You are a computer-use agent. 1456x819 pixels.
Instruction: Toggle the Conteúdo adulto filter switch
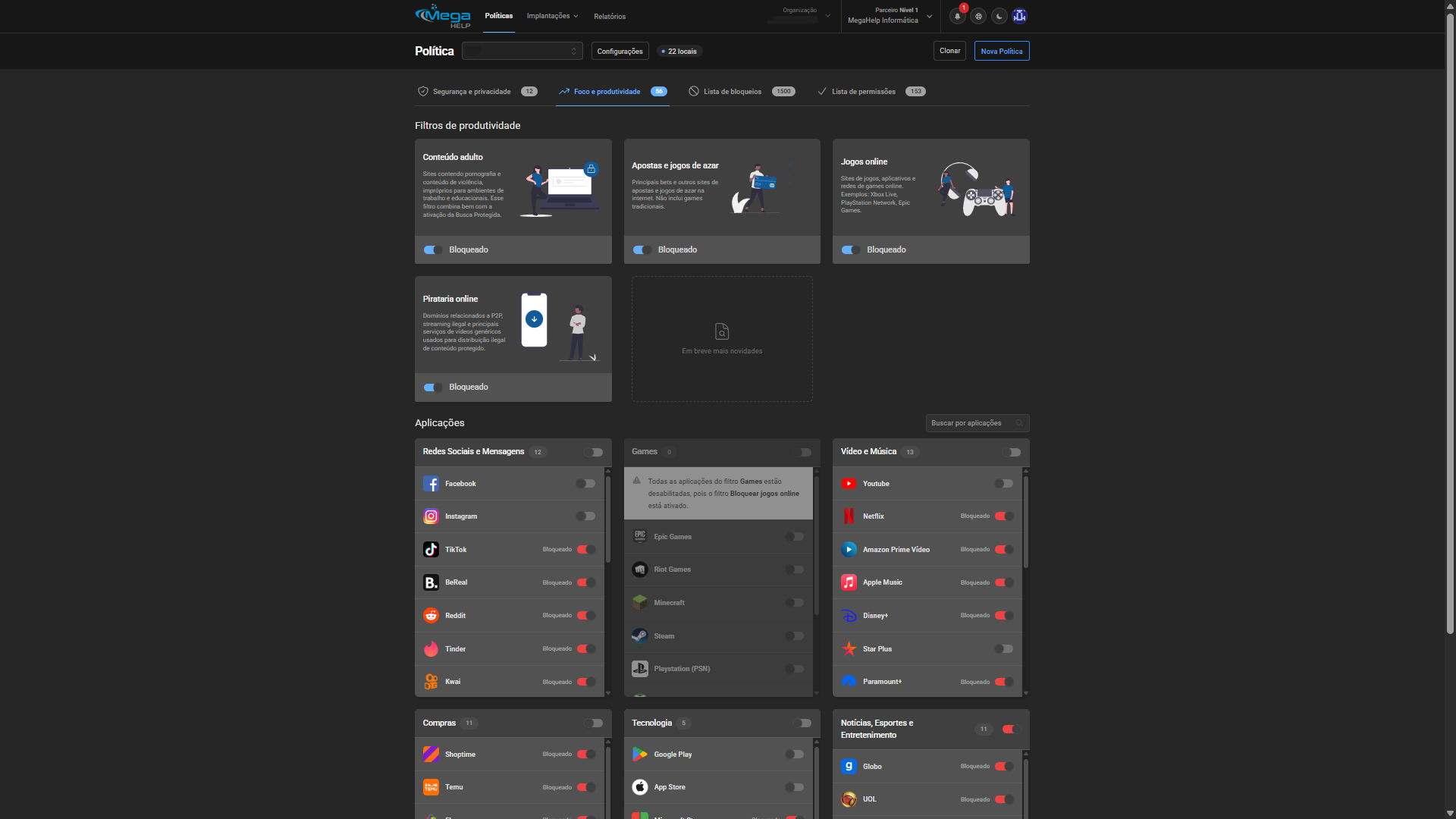pos(433,250)
